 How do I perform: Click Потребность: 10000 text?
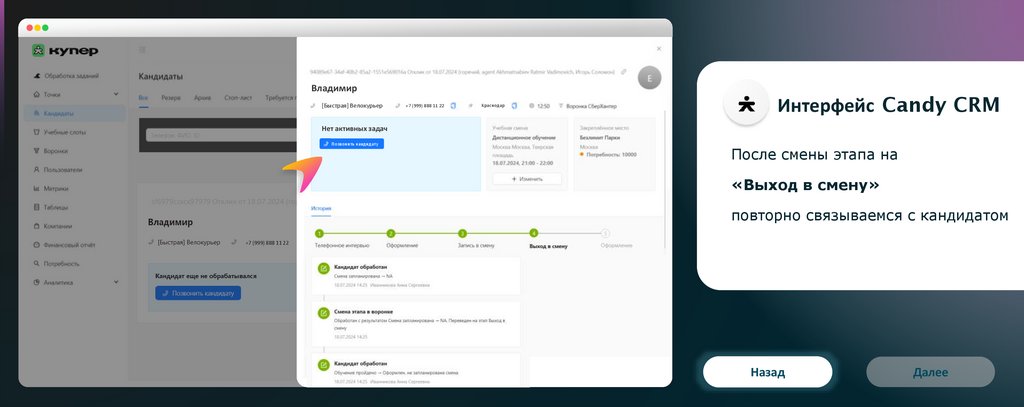[x=611, y=155]
